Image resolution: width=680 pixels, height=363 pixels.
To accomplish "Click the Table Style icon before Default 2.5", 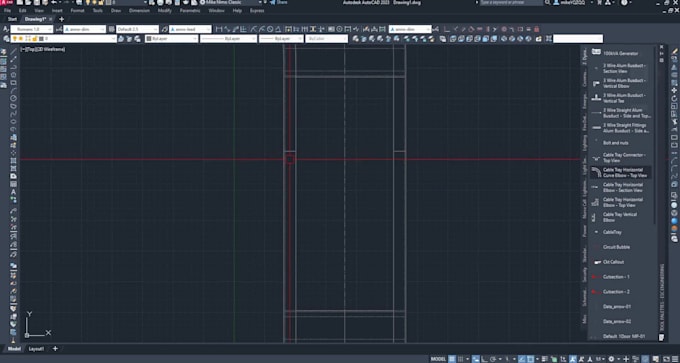I will pyautogui.click(x=111, y=29).
